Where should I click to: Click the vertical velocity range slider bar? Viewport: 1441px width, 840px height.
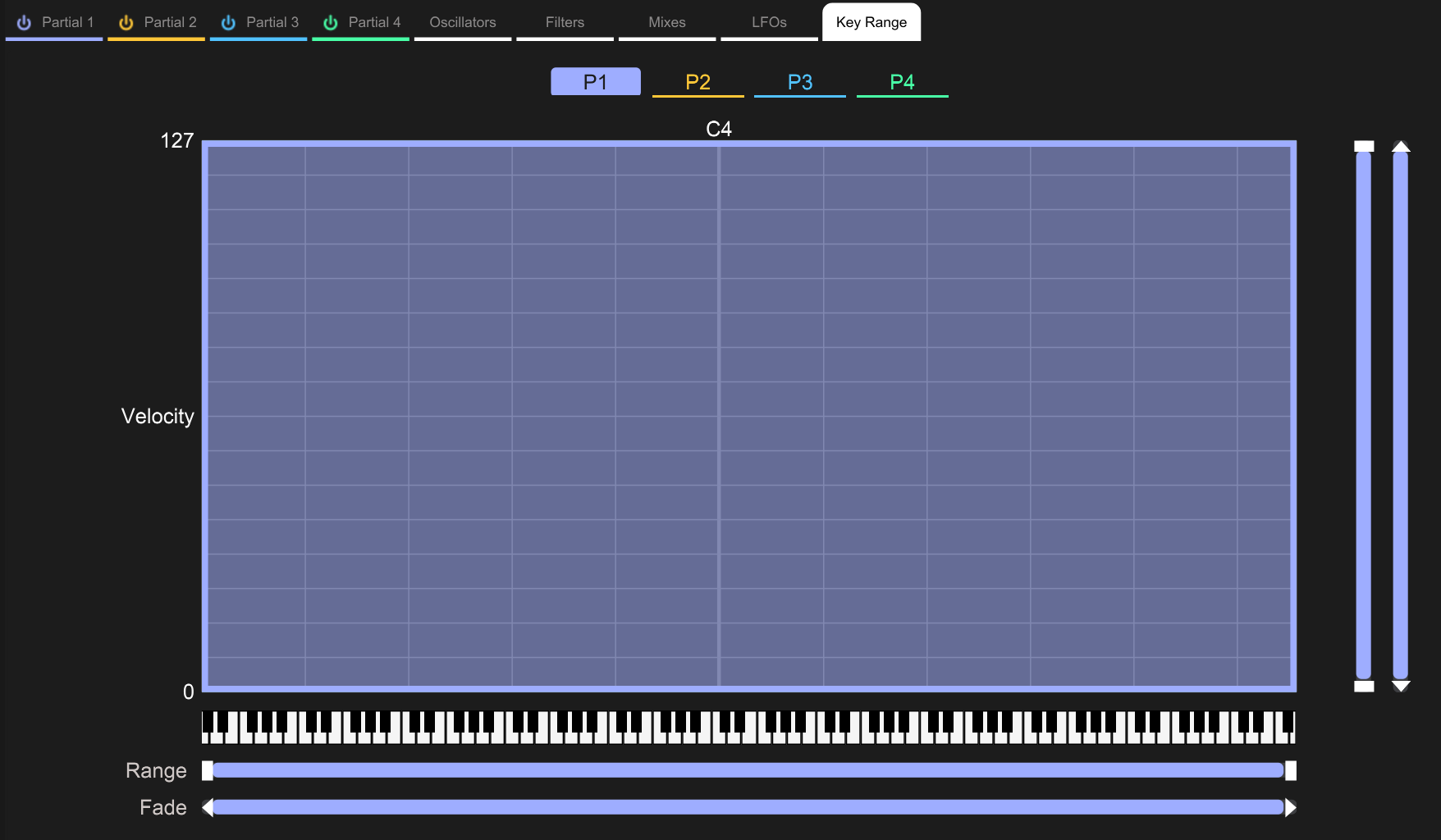coord(1364,416)
